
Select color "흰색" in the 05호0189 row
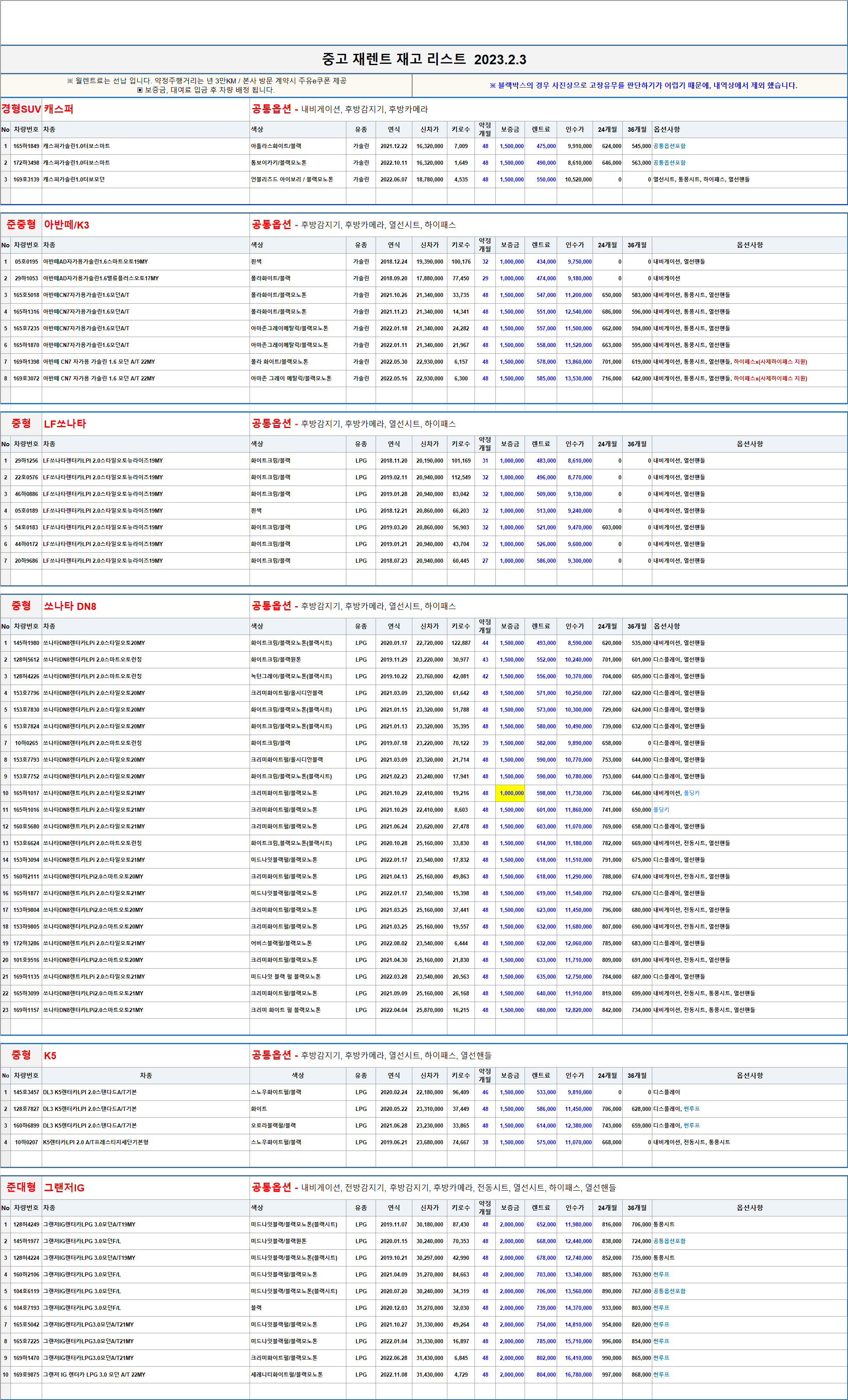(256, 511)
